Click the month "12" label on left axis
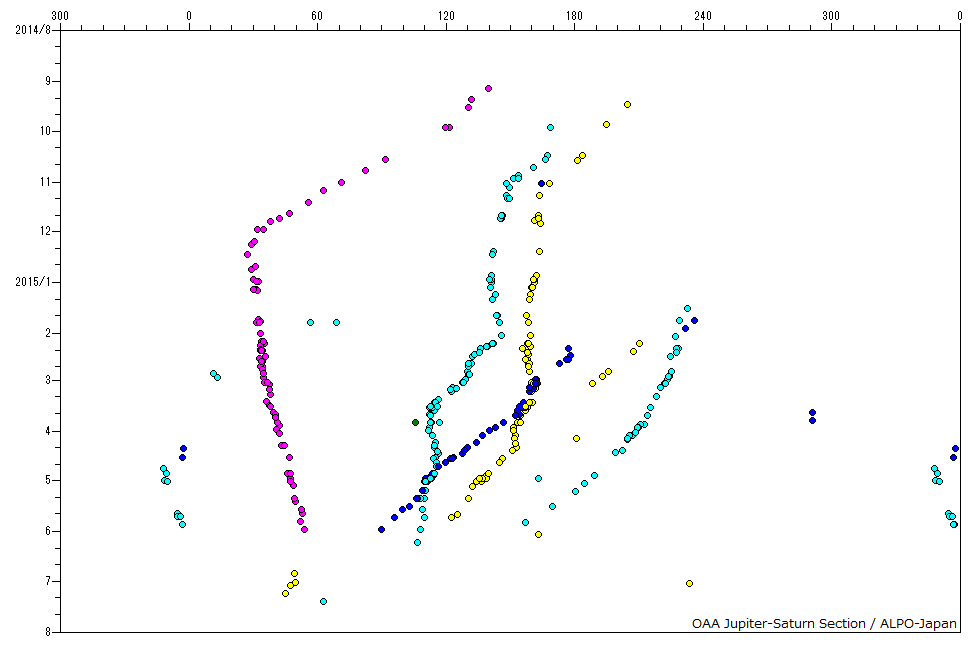The image size is (980, 650). coord(45,231)
